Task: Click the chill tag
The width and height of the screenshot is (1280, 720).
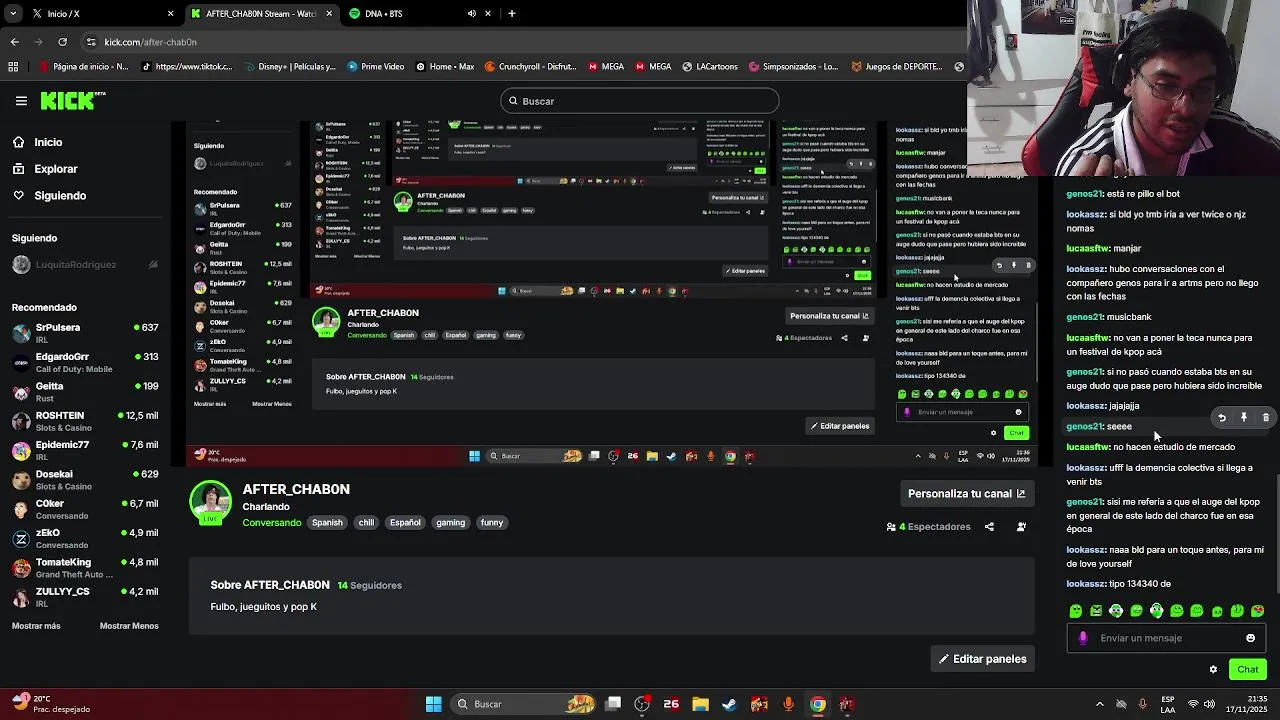Action: pyautogui.click(x=366, y=522)
